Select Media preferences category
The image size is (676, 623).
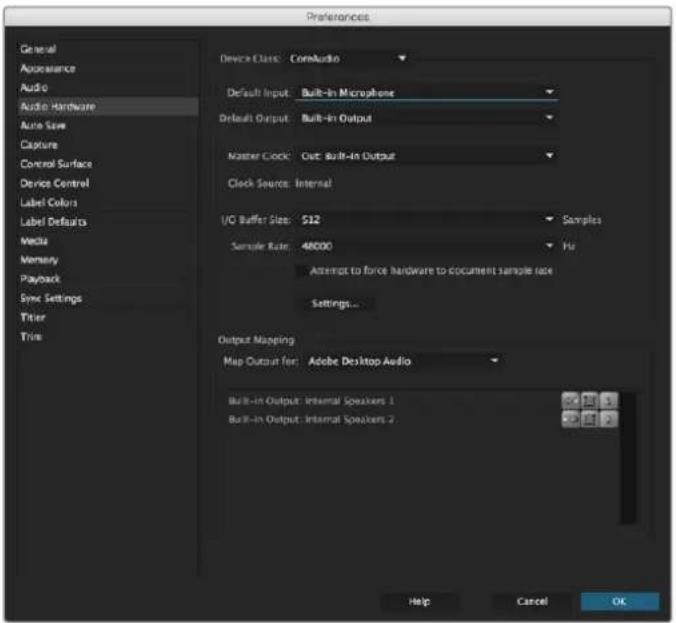click(x=108, y=241)
